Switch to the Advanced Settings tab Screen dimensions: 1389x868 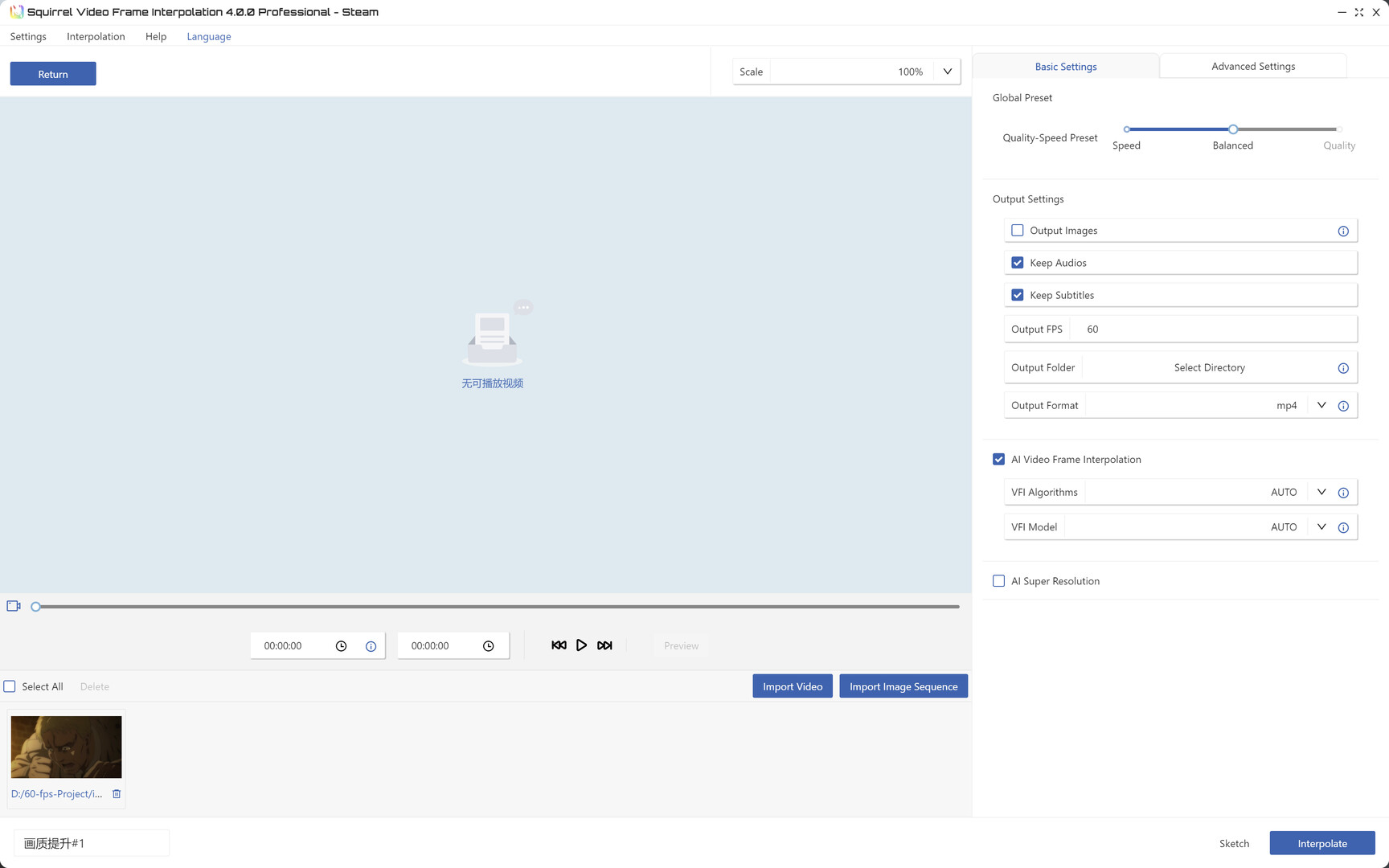click(x=1252, y=66)
